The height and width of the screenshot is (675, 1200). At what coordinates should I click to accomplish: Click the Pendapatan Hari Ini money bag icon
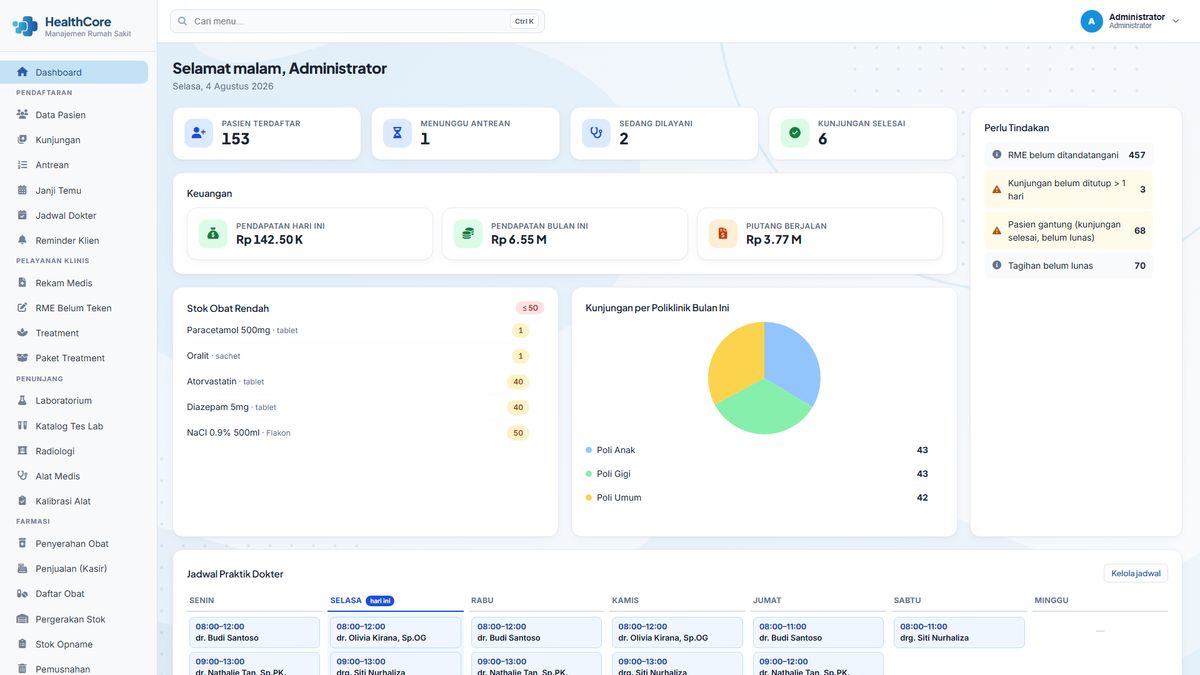coord(213,234)
